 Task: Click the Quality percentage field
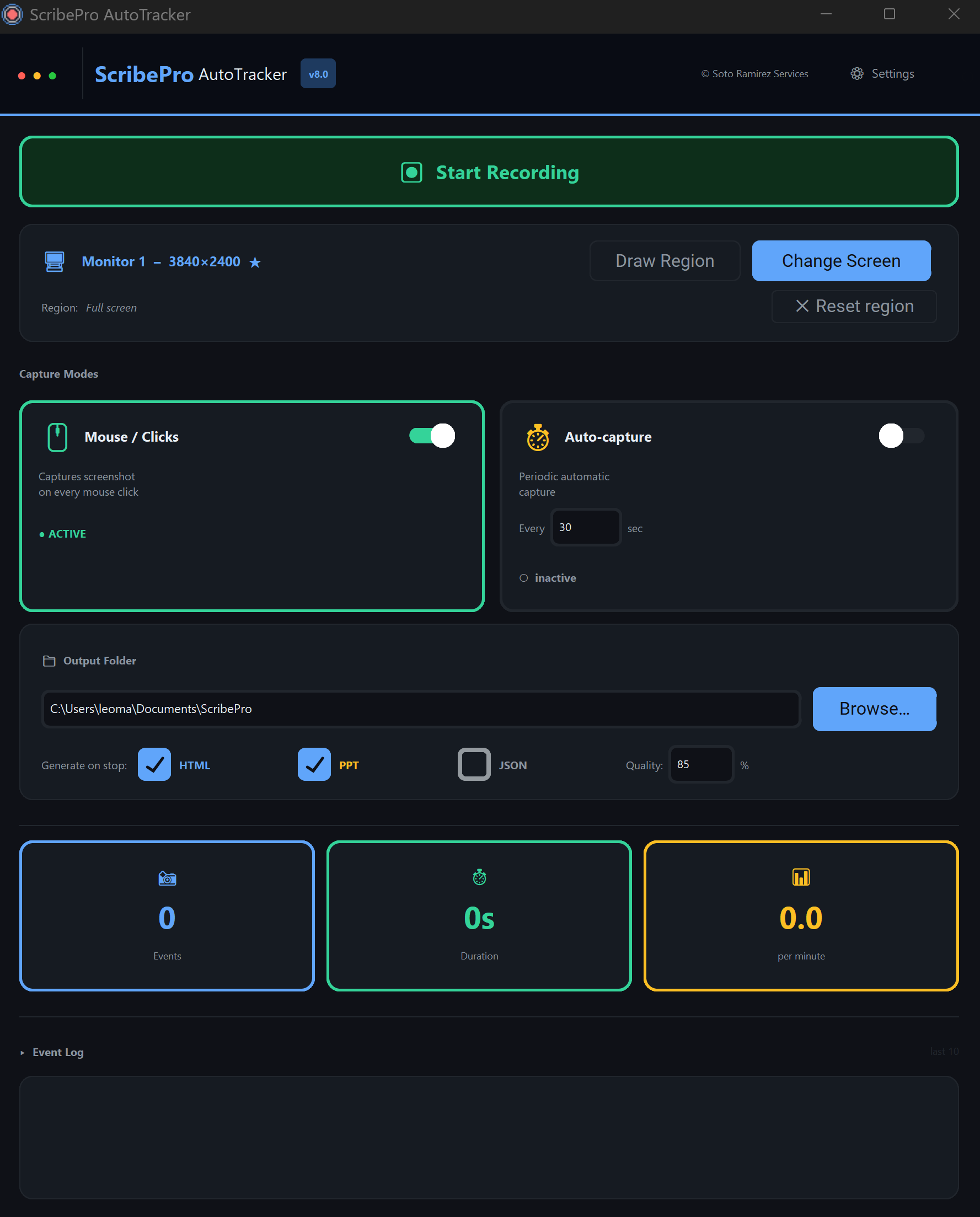click(x=701, y=764)
